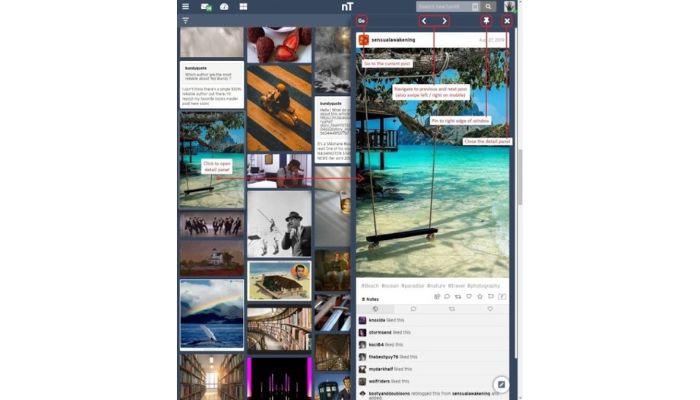Image resolution: width=700 pixels, height=400 pixels.
Task: Click the search magnifier button
Action: pyautogui.click(x=488, y=7)
